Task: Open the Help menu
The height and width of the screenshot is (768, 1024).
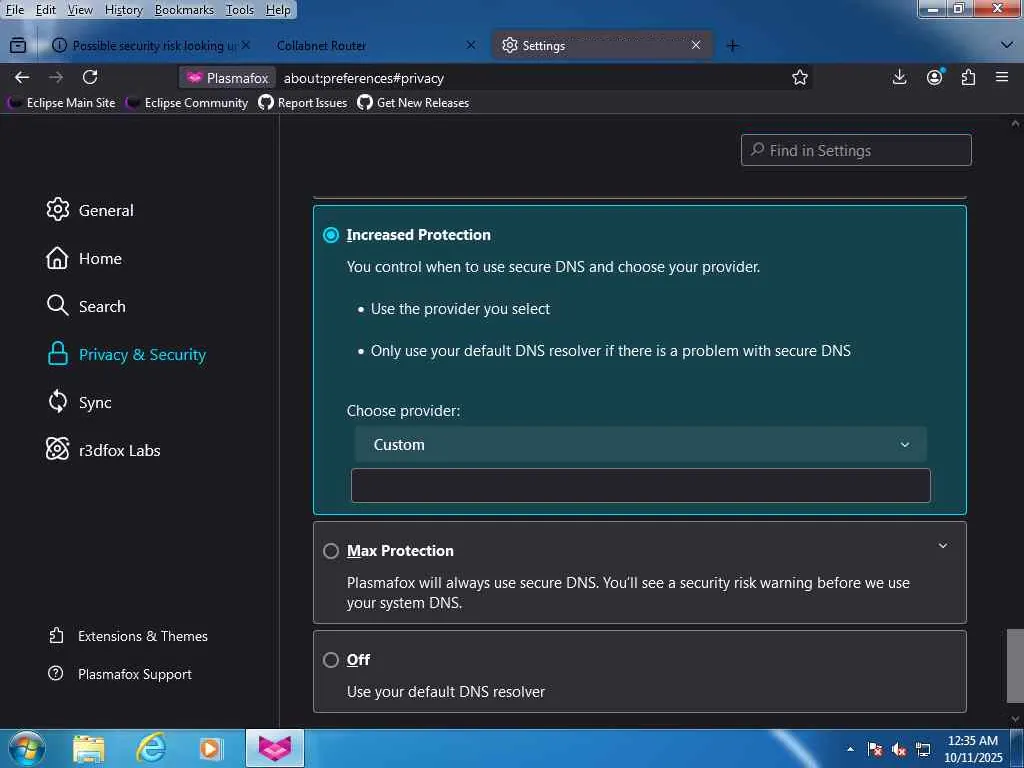Action: 278,10
